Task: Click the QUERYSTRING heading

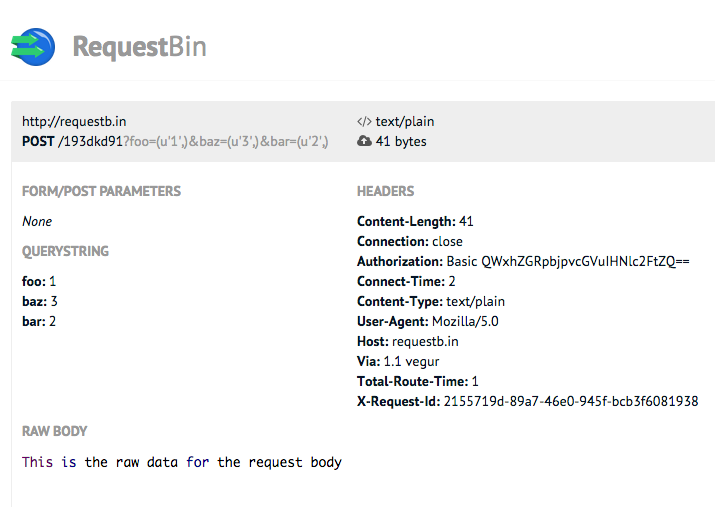Action: coord(65,251)
